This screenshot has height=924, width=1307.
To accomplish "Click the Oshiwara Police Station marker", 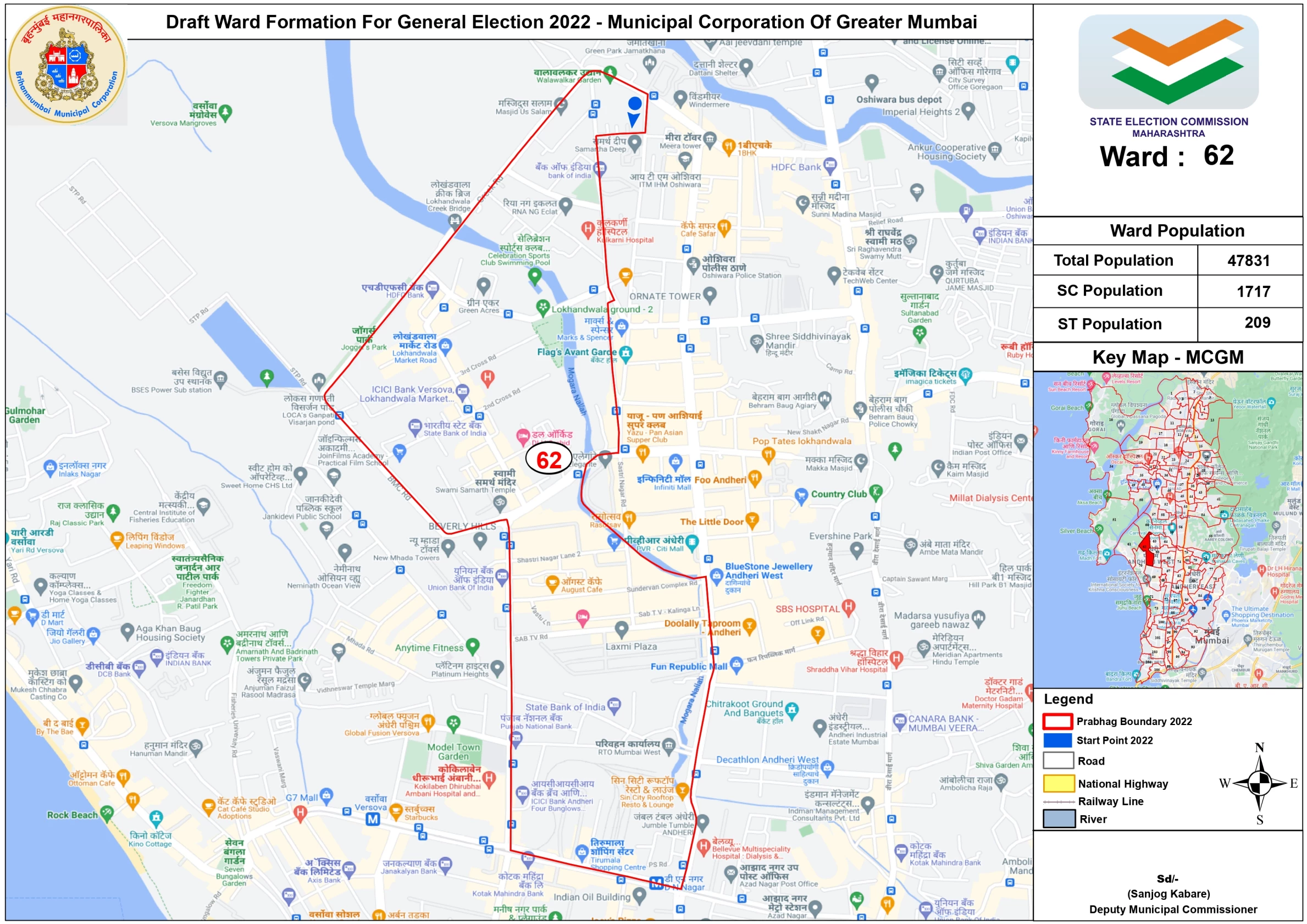I will click(693, 264).
